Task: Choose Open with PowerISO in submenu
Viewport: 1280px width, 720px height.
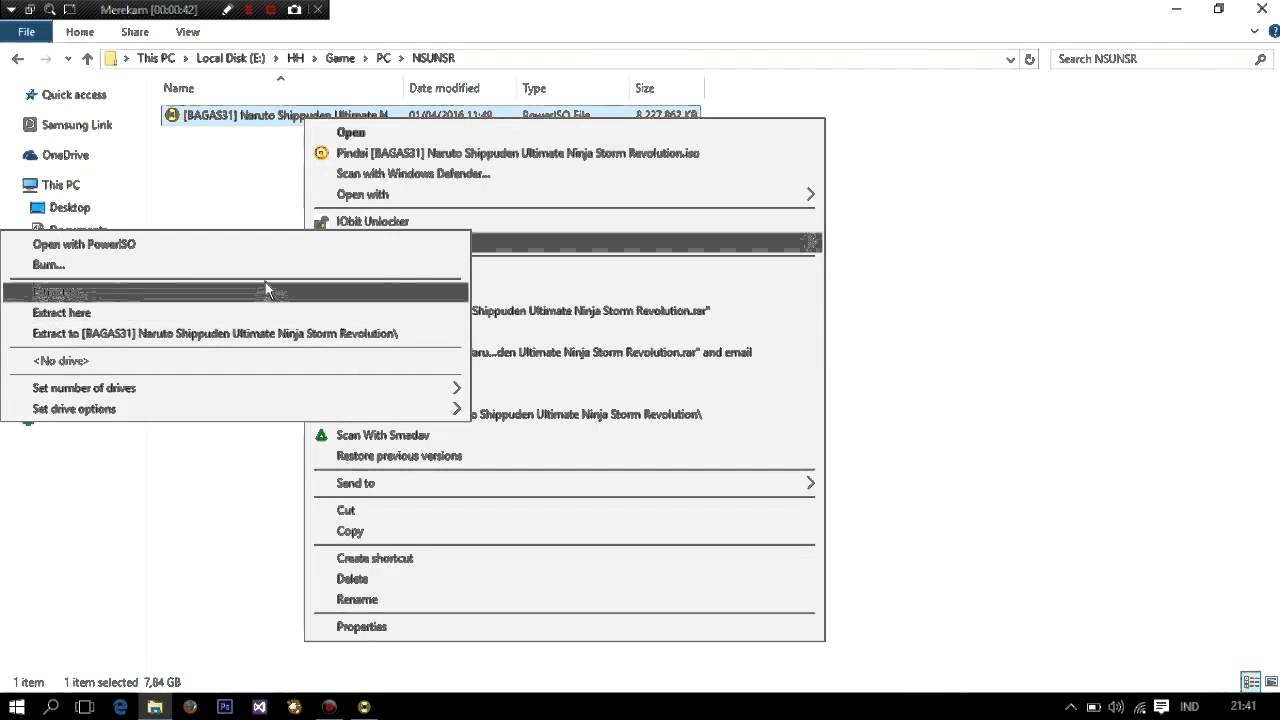Action: 235,245
